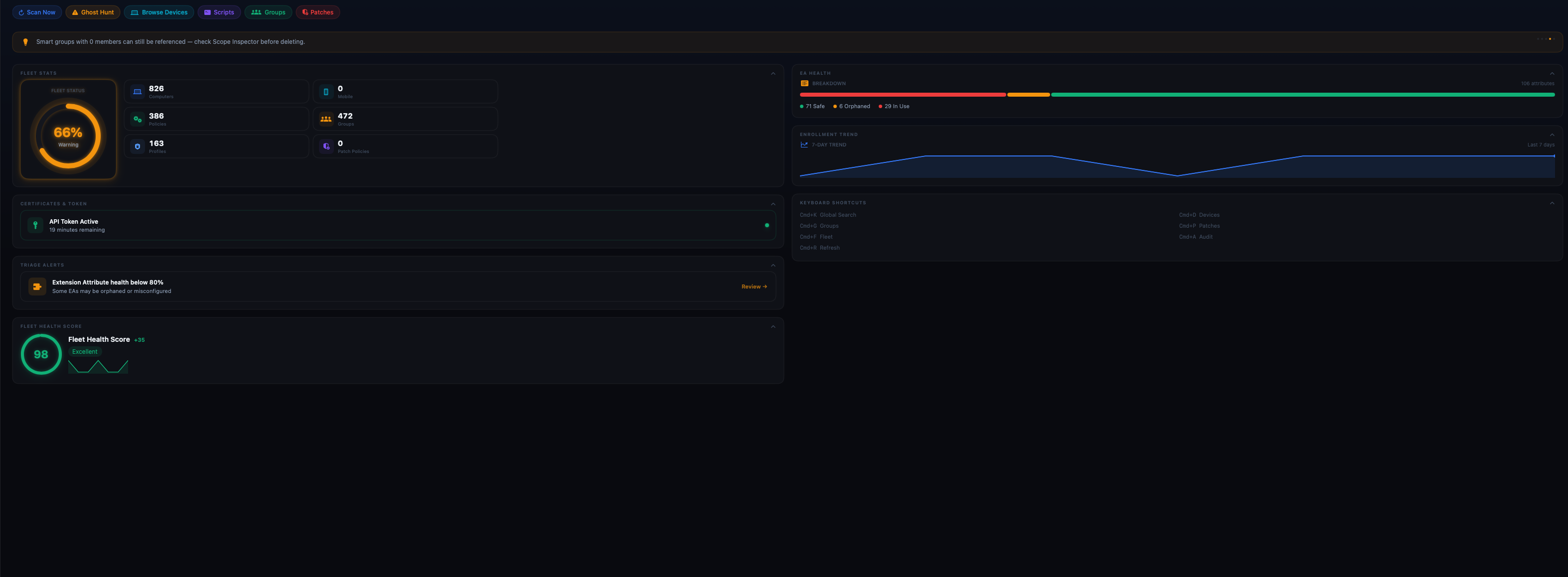Viewport: 1568px width, 577px height.
Task: Click the Extension Attribute alert icon
Action: [37, 287]
